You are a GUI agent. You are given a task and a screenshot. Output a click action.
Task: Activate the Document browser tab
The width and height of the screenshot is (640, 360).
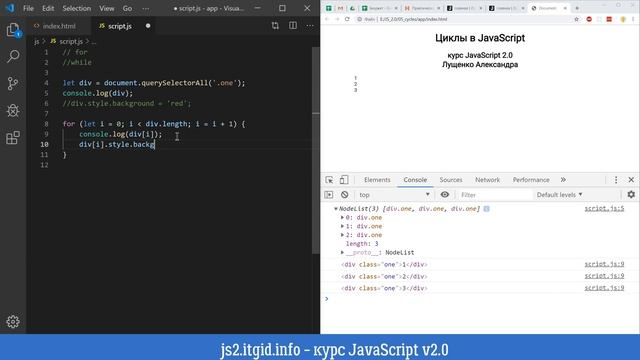pyautogui.click(x=549, y=8)
